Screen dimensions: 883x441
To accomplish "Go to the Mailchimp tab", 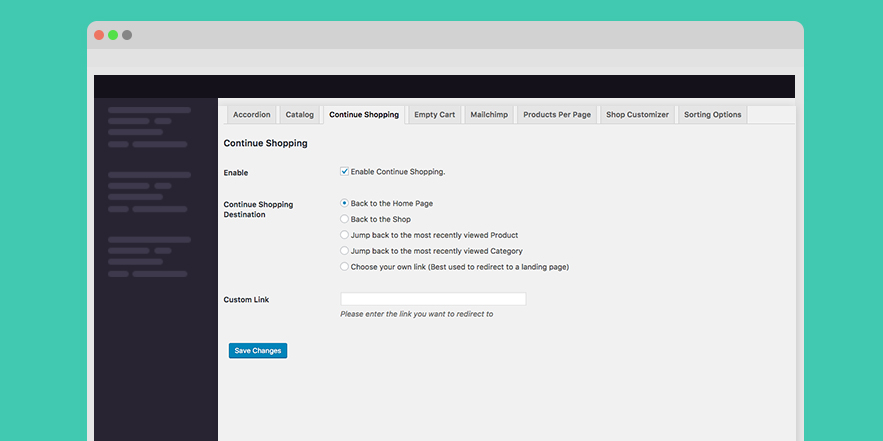I will 489,114.
